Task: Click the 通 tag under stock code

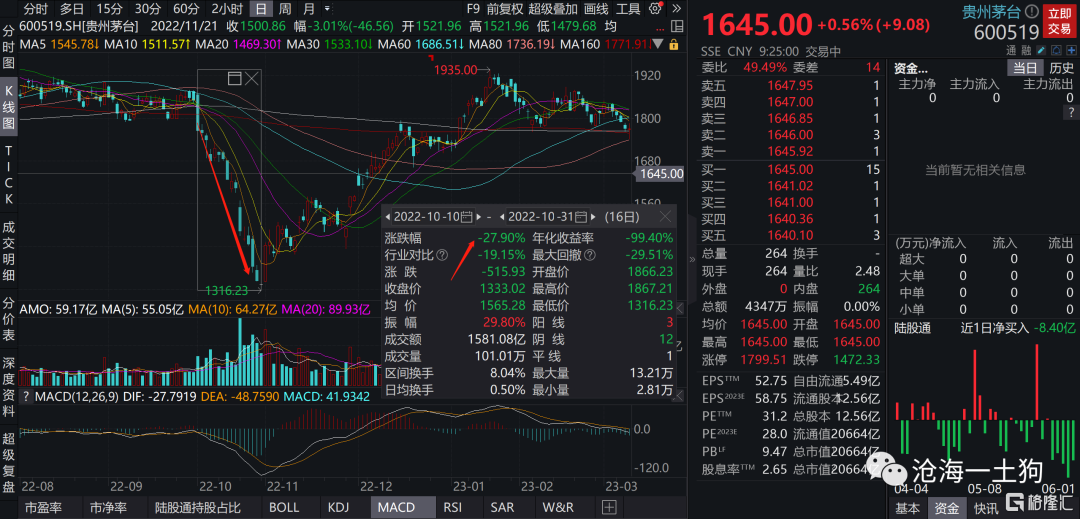Action: point(1010,50)
